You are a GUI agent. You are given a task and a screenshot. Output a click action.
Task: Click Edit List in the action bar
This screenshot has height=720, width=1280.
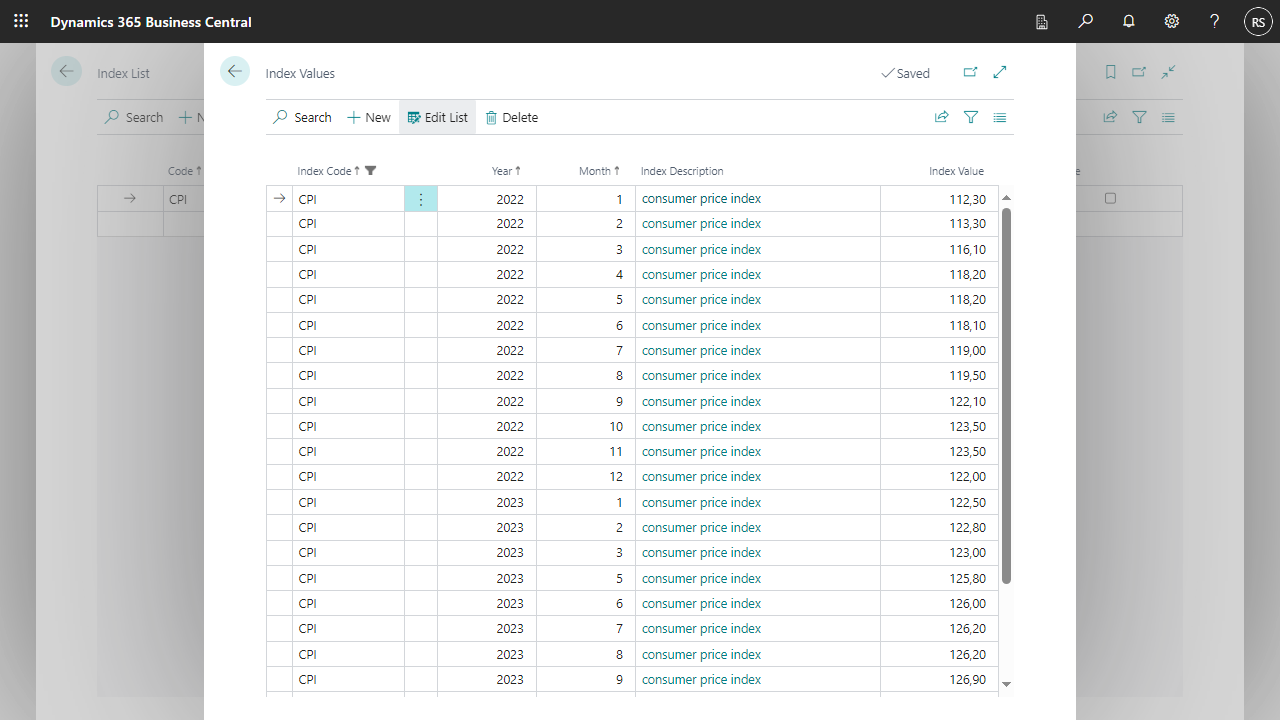[x=437, y=117]
